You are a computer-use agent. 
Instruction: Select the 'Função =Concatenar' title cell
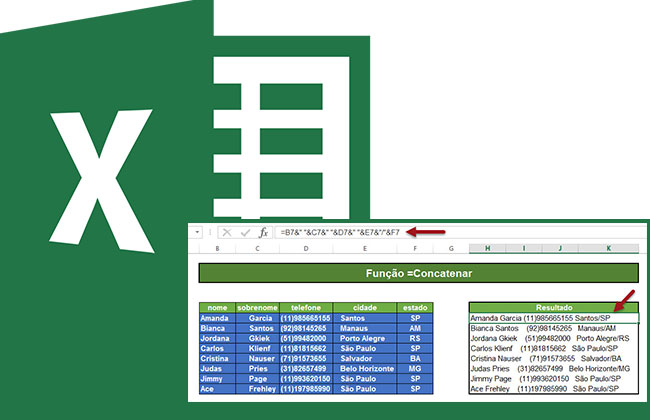click(x=419, y=273)
